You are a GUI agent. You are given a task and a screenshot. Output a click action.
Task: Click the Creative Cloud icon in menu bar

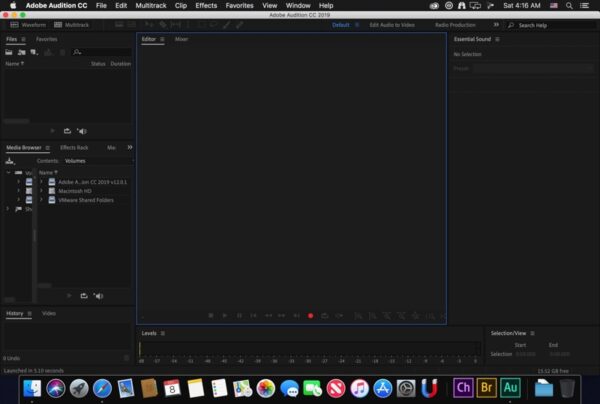434,5
